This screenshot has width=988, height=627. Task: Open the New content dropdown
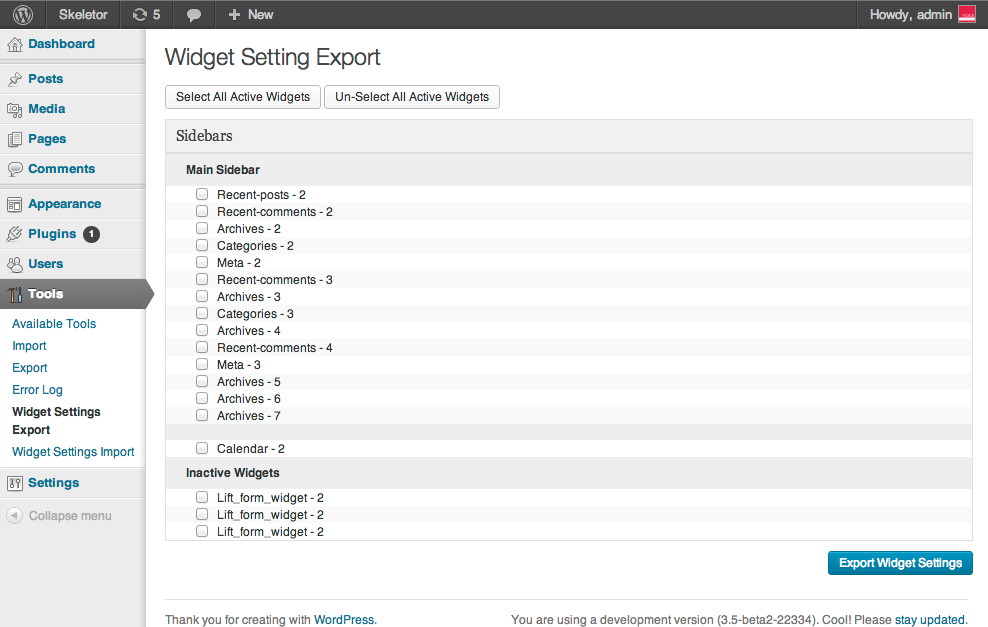tap(250, 14)
